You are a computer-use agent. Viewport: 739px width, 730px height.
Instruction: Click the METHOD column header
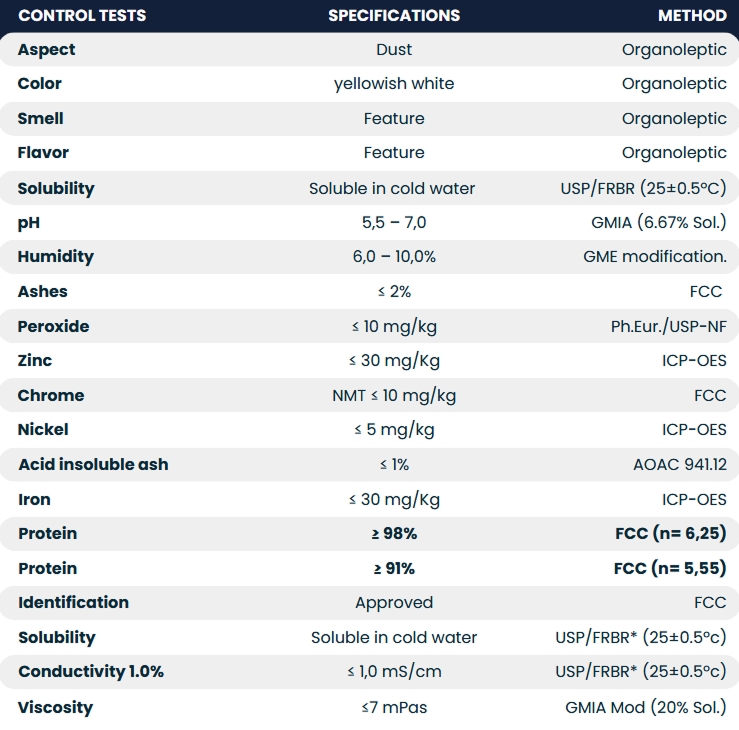(692, 16)
